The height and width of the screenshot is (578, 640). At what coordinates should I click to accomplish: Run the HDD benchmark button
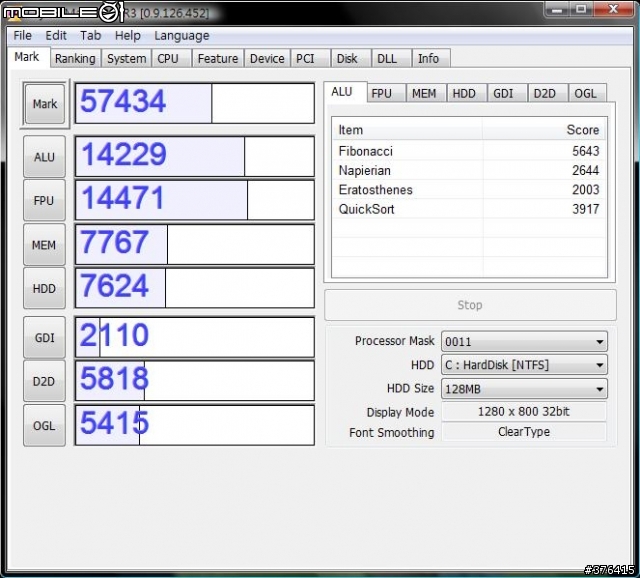(44, 289)
